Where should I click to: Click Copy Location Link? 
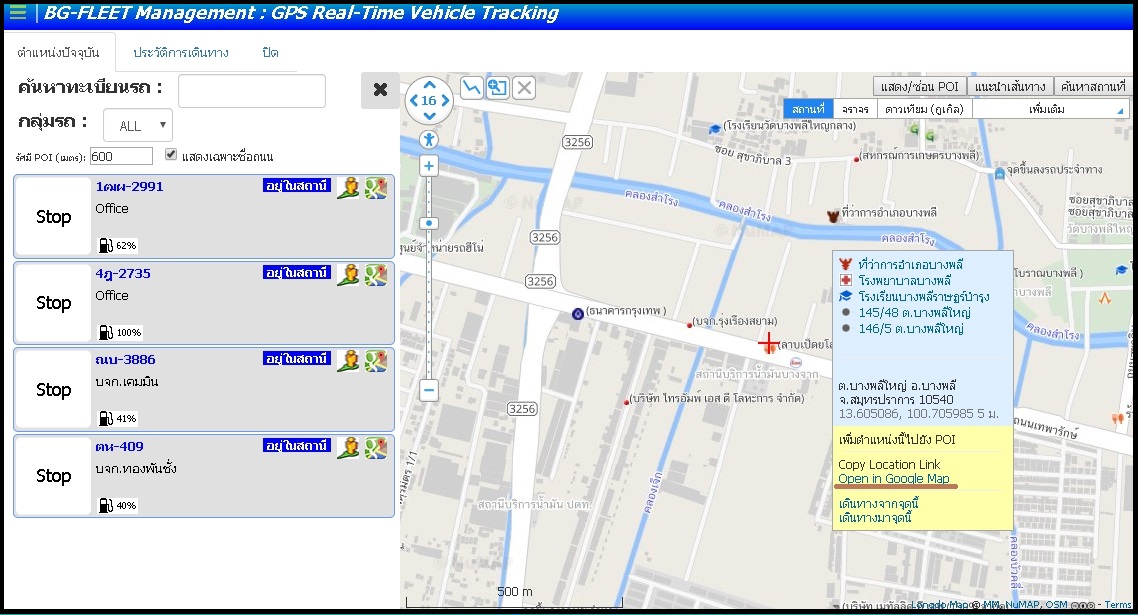(889, 465)
